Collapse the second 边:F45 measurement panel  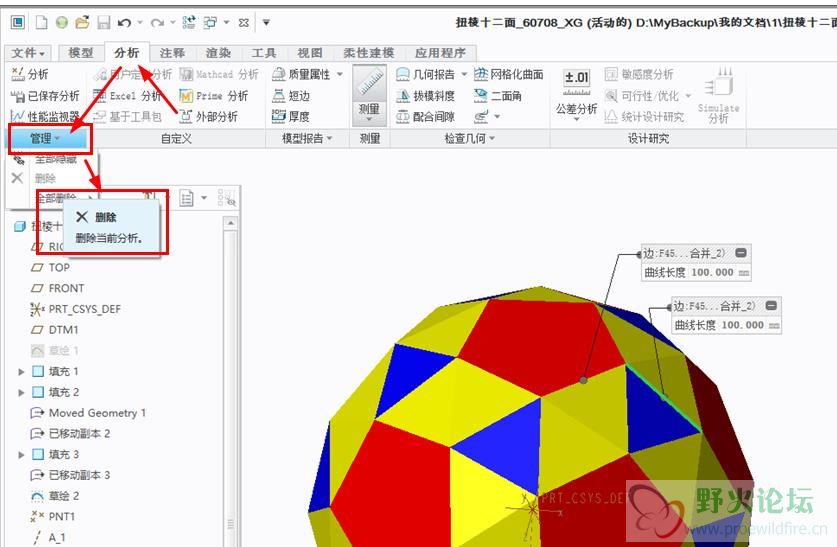coord(771,306)
